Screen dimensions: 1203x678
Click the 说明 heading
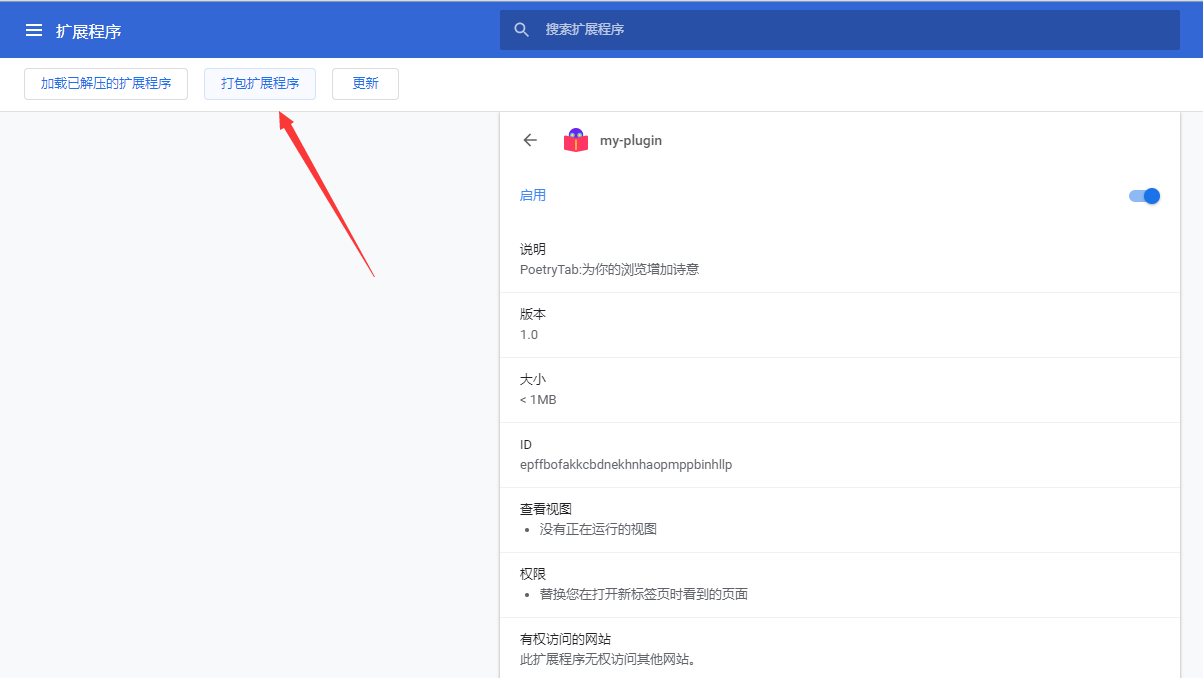click(533, 249)
